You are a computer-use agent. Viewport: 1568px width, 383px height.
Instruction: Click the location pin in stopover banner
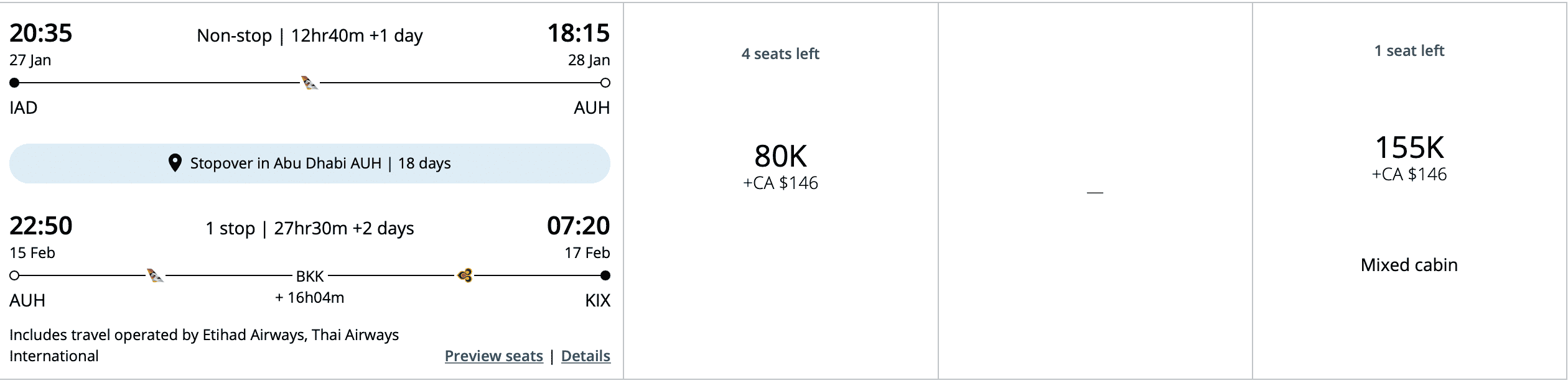(x=175, y=163)
